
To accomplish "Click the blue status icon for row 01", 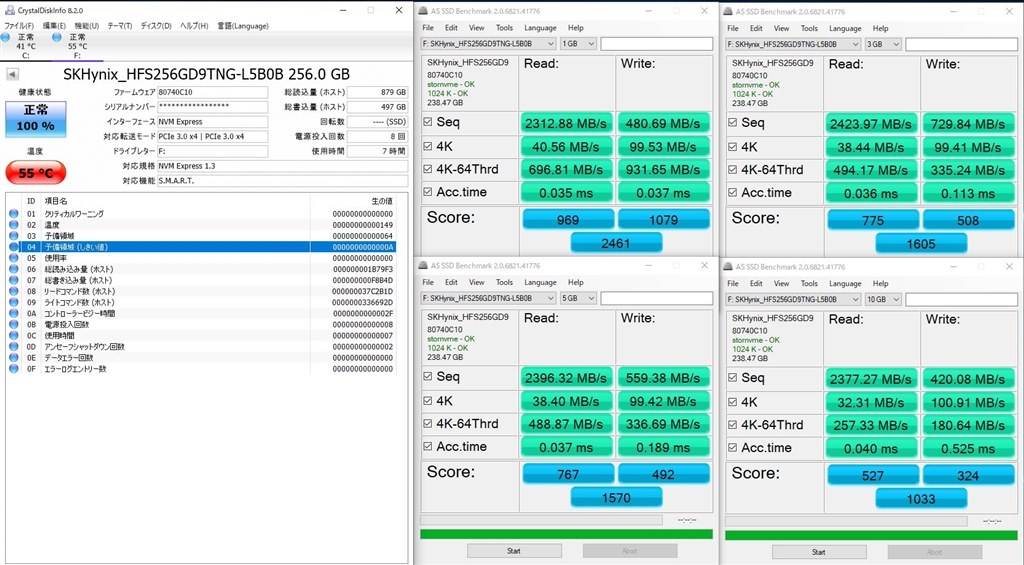I will (14, 214).
